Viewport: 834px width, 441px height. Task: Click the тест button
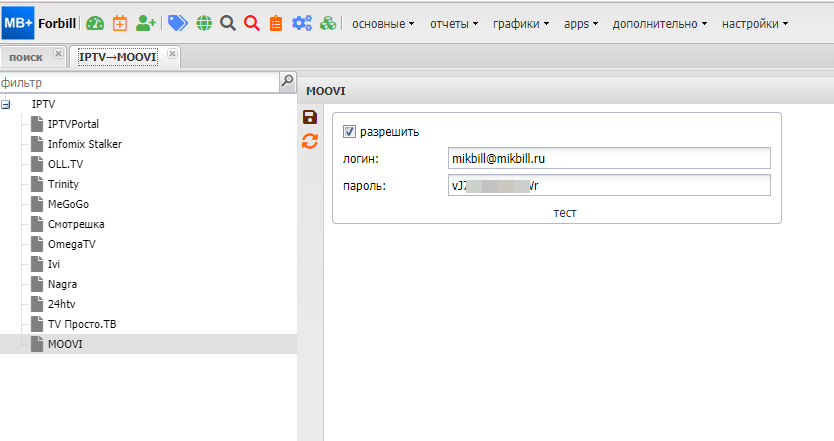pyautogui.click(x=565, y=213)
